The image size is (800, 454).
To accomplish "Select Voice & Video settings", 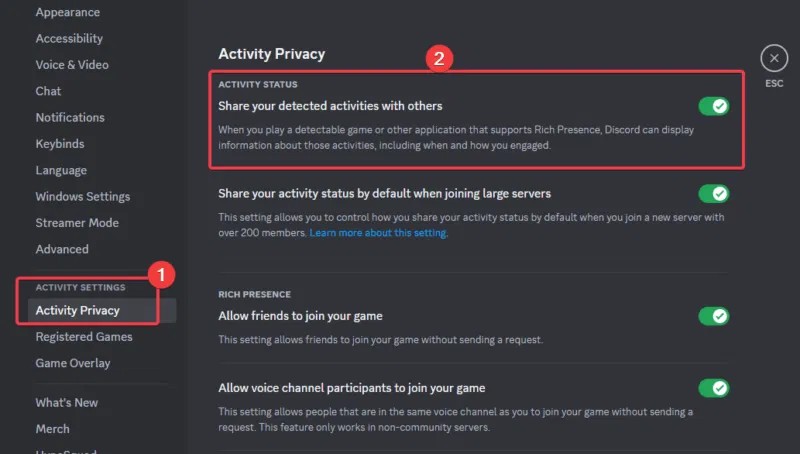I will click(x=72, y=65).
